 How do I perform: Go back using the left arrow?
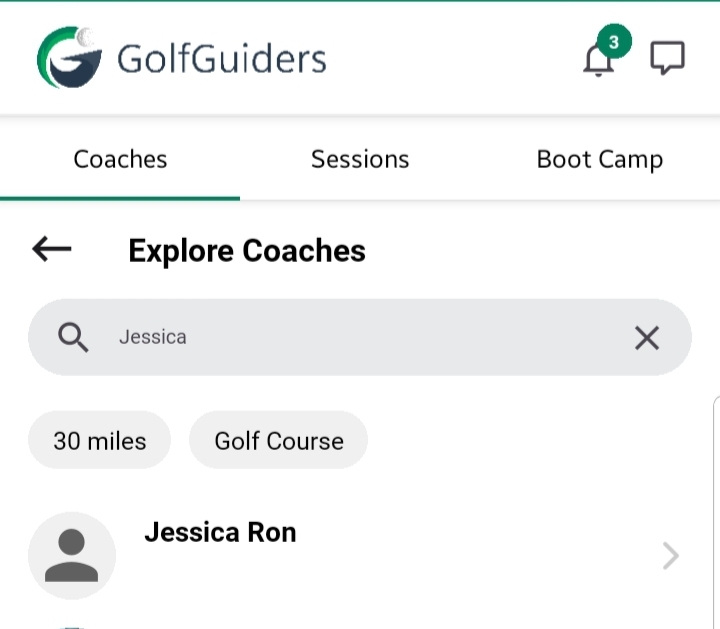click(x=52, y=249)
